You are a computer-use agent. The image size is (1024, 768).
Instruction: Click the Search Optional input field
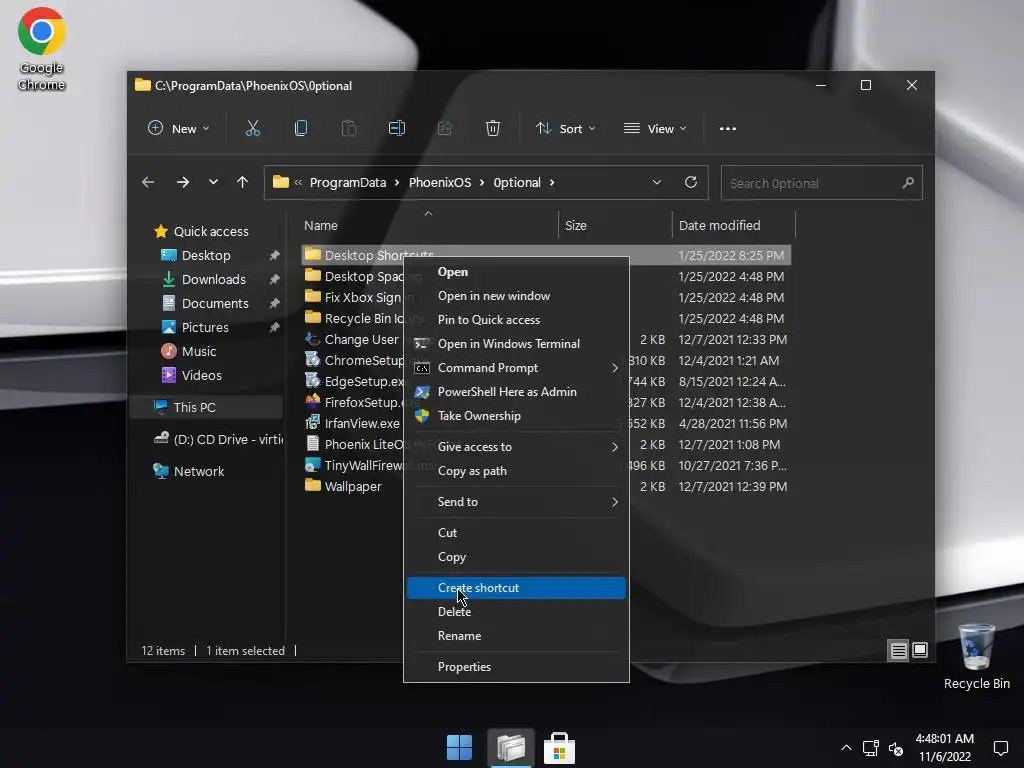pos(822,183)
